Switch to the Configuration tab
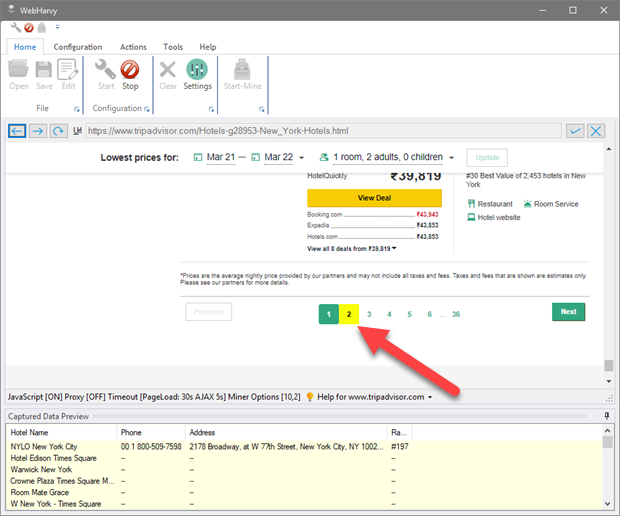 [78, 47]
